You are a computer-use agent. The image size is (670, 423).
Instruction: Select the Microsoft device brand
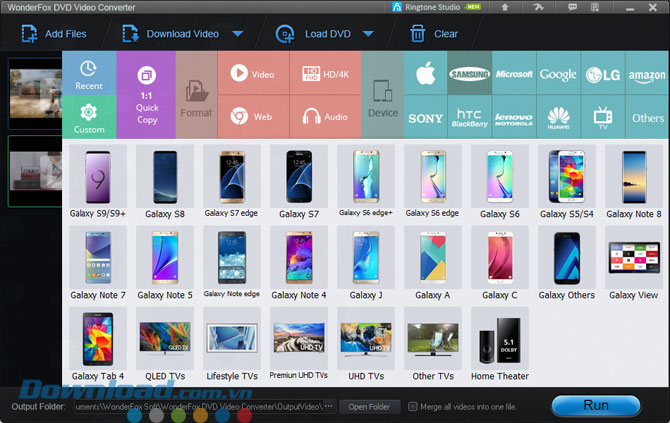pos(514,73)
